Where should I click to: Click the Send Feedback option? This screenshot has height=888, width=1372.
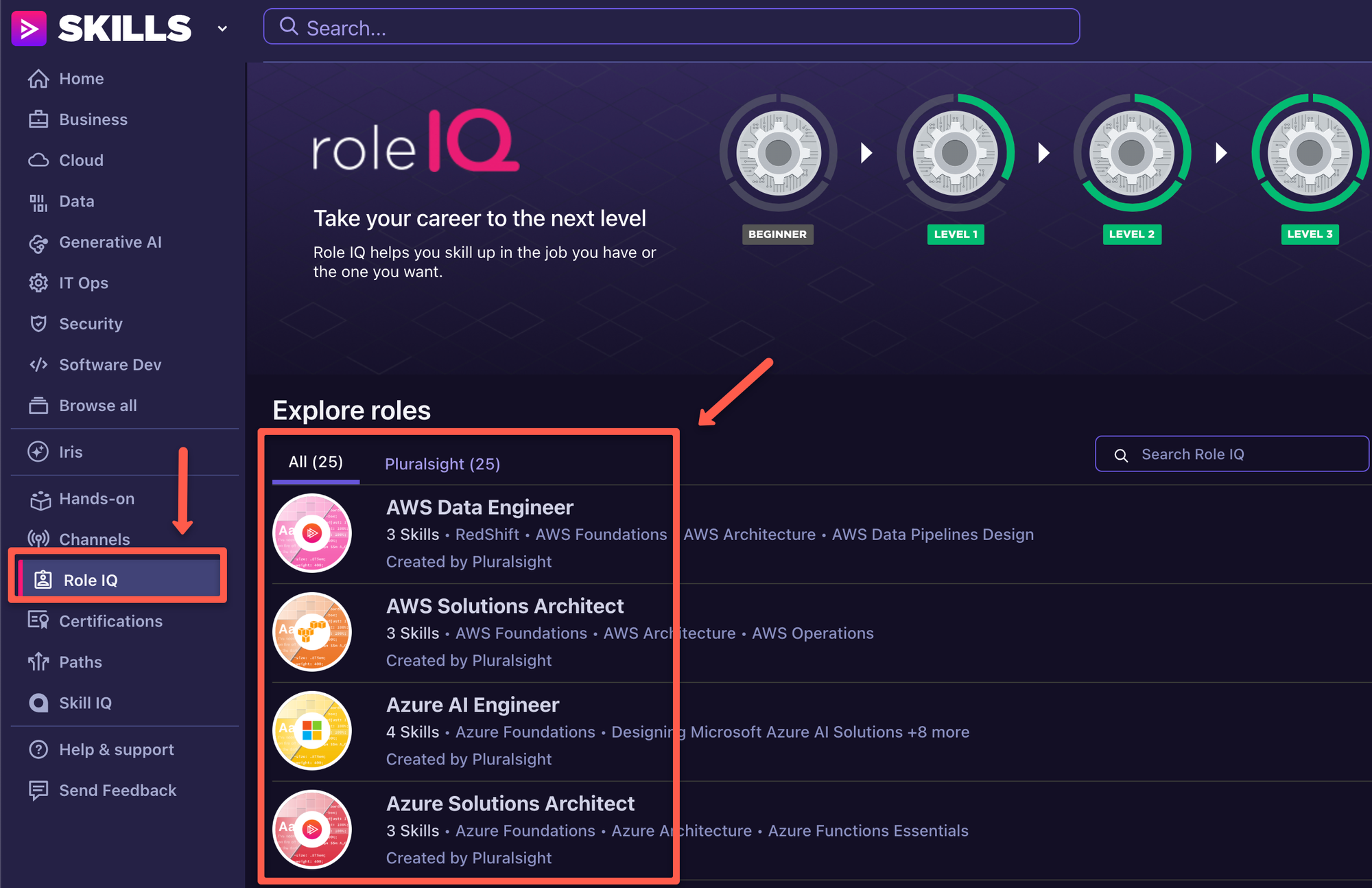pyautogui.click(x=117, y=790)
